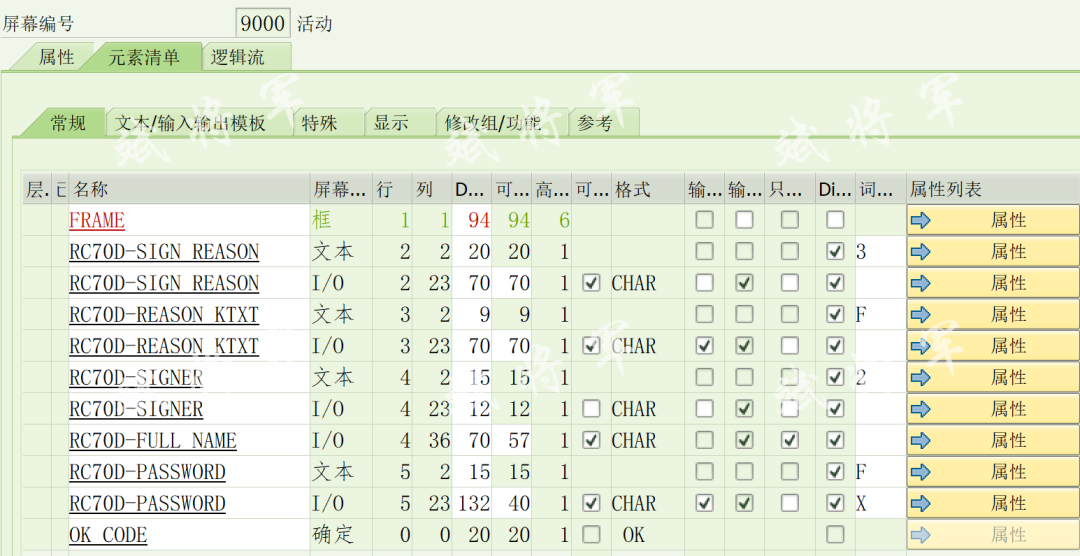Uncheck checkbox left of CHAR in RC70D-PASSWORD row
Viewport: 1080px width, 556px height.
591,504
